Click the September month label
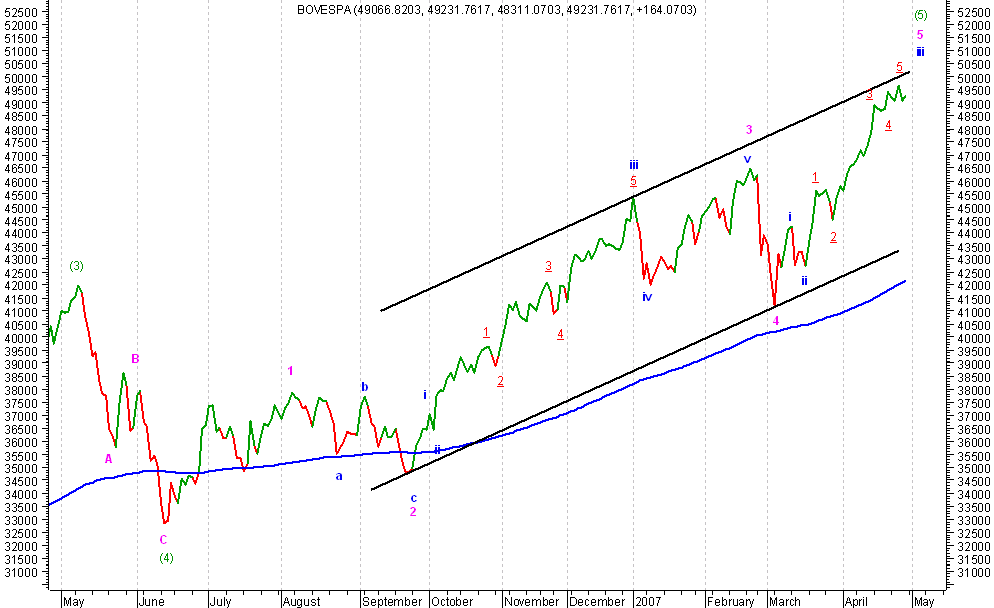The width and height of the screenshot is (994, 608). point(392,601)
